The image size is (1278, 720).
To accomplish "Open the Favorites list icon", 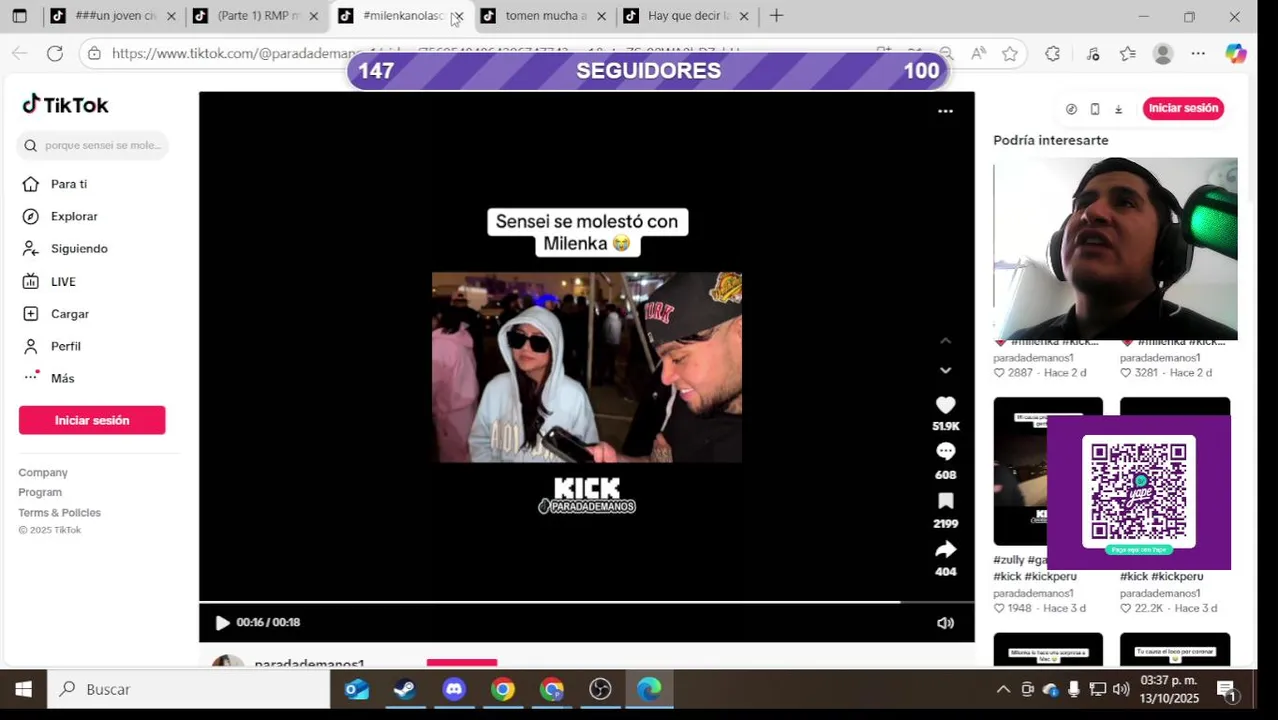I will click(1128, 53).
